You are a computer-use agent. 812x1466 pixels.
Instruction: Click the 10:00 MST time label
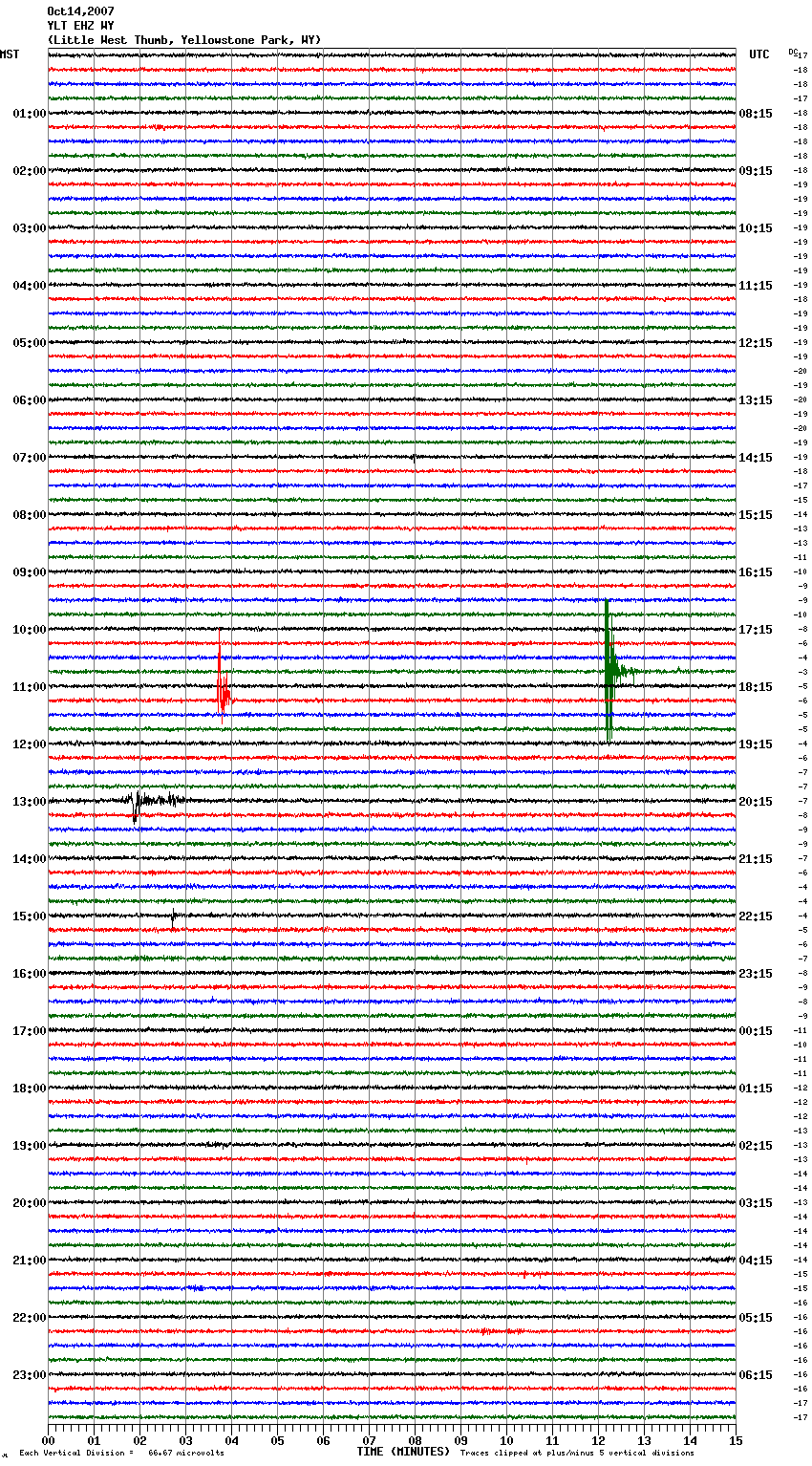point(30,630)
